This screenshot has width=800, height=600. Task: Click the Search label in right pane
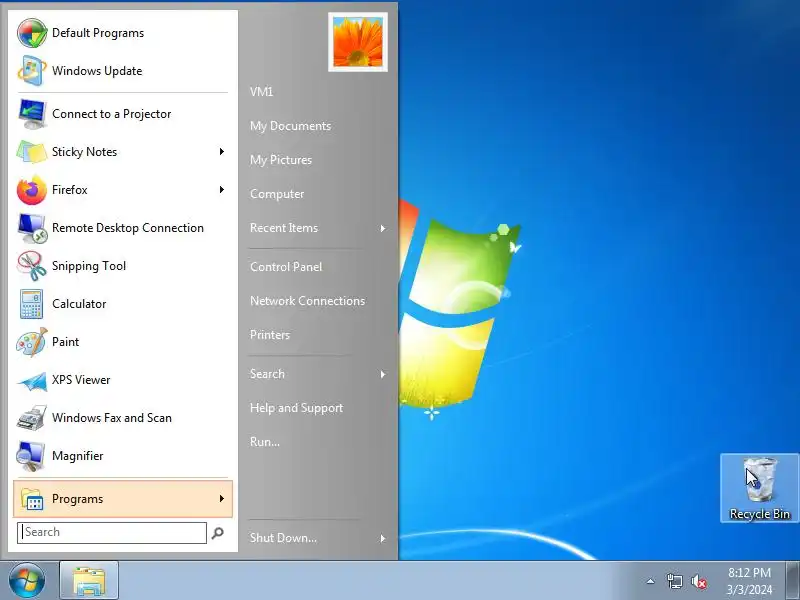click(x=267, y=374)
